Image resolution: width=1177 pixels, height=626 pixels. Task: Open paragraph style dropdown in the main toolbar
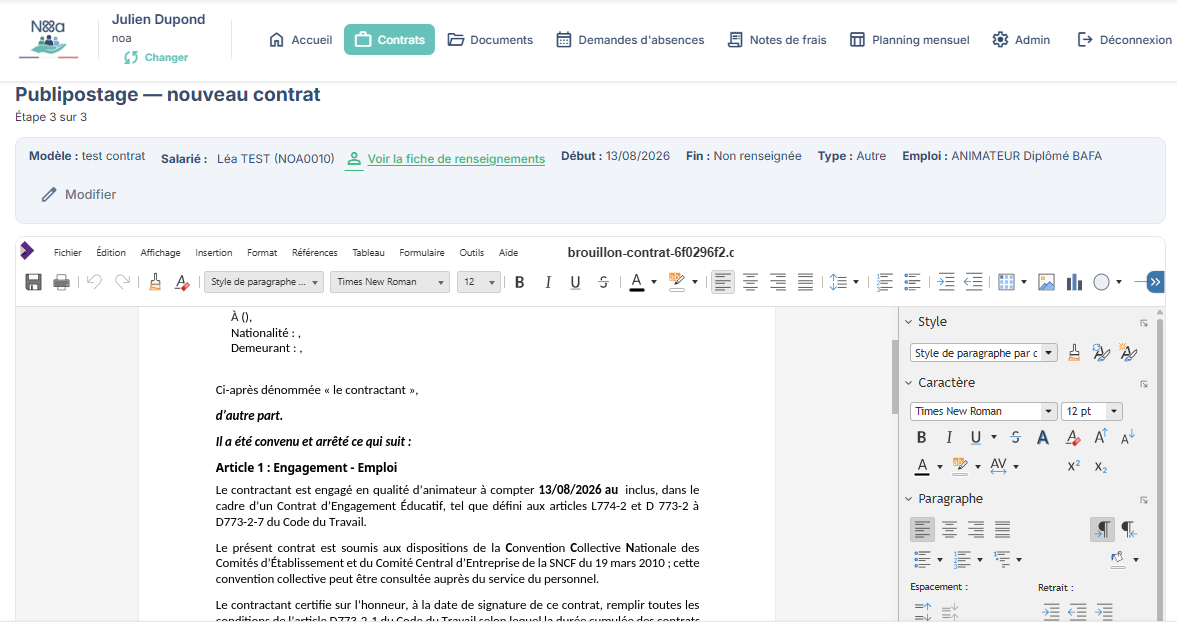pyautogui.click(x=263, y=282)
